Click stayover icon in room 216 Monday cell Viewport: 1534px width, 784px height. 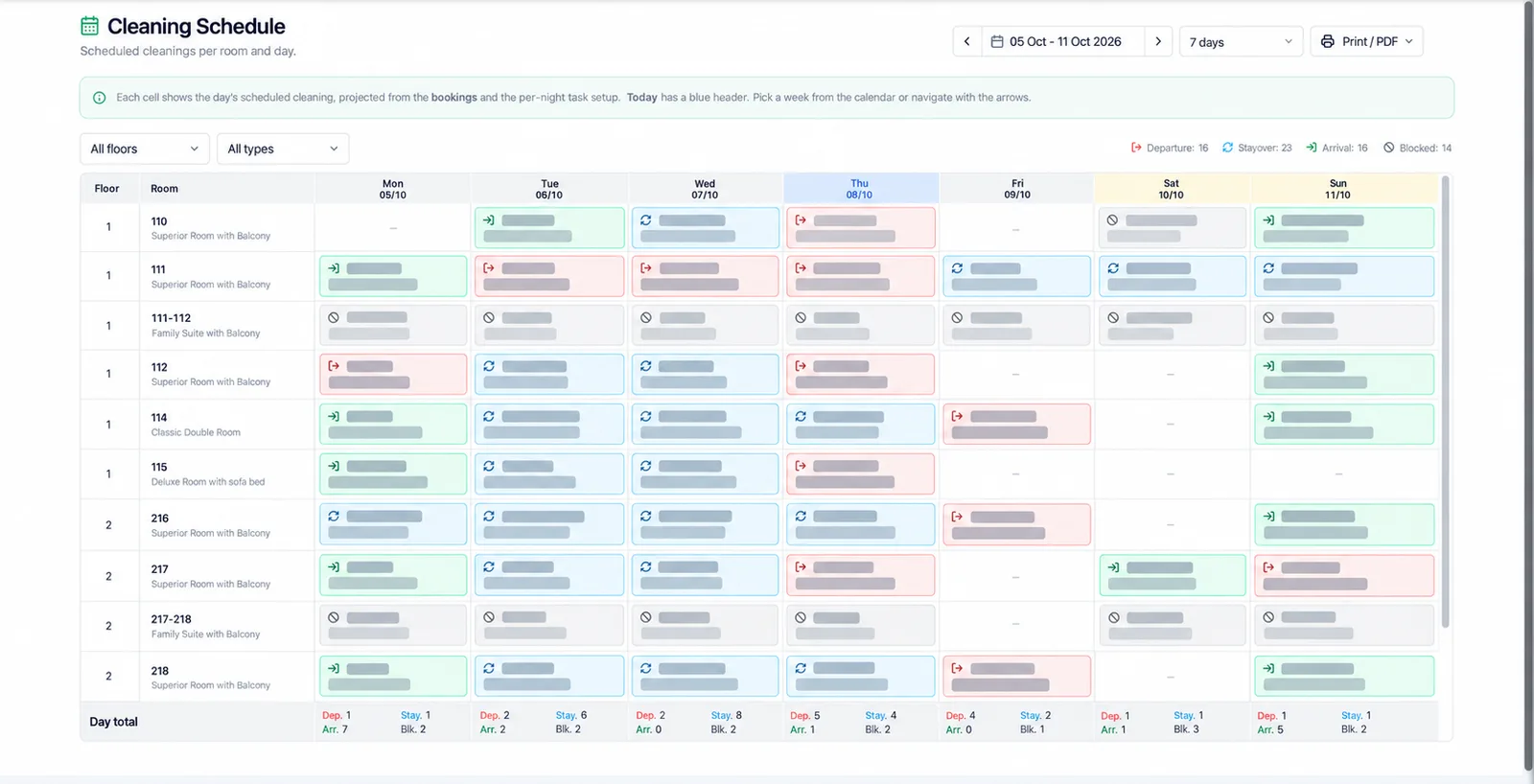tap(334, 517)
